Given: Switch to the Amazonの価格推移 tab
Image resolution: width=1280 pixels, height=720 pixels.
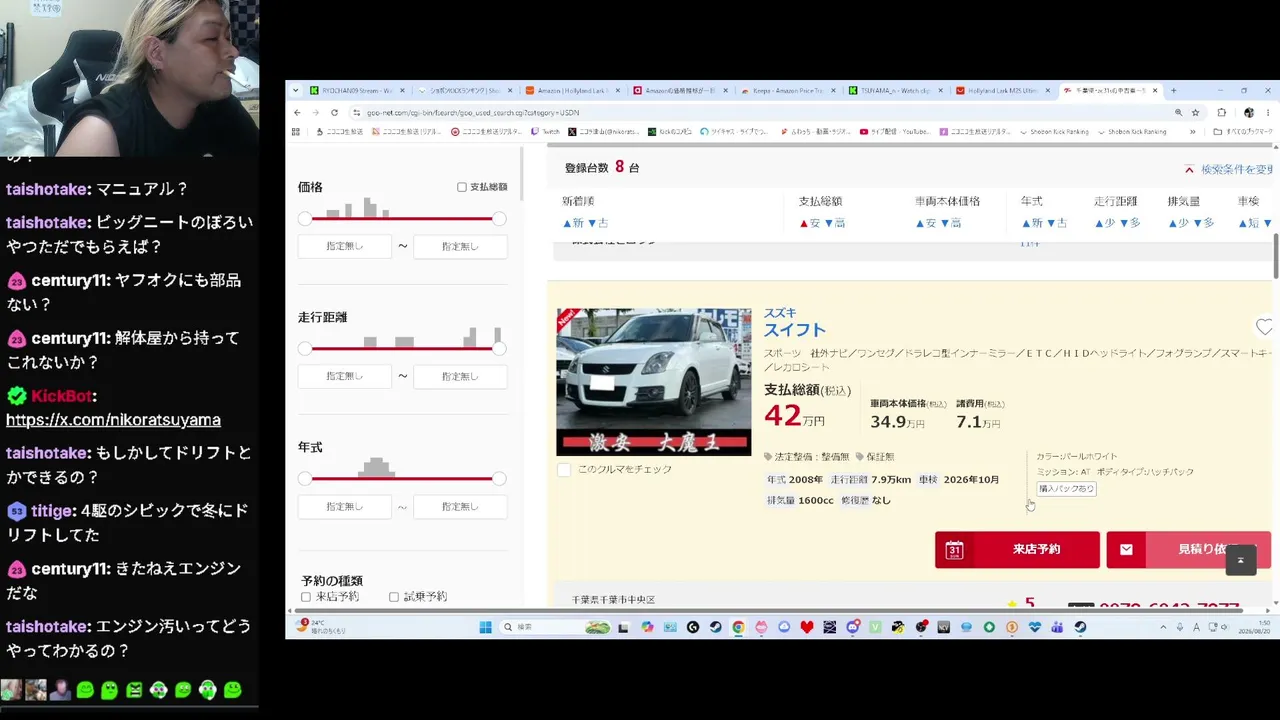Looking at the screenshot, I should 682,90.
